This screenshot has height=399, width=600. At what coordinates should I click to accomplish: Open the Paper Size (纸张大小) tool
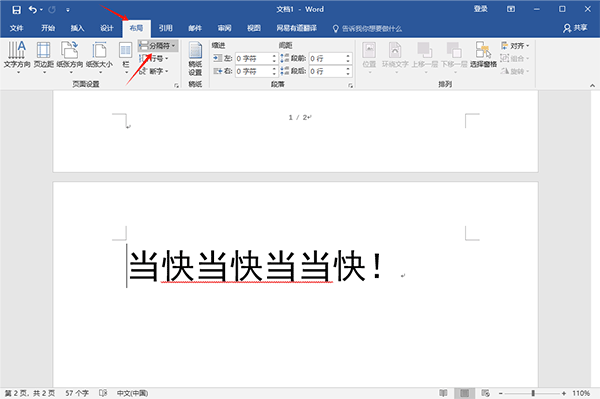(x=99, y=57)
